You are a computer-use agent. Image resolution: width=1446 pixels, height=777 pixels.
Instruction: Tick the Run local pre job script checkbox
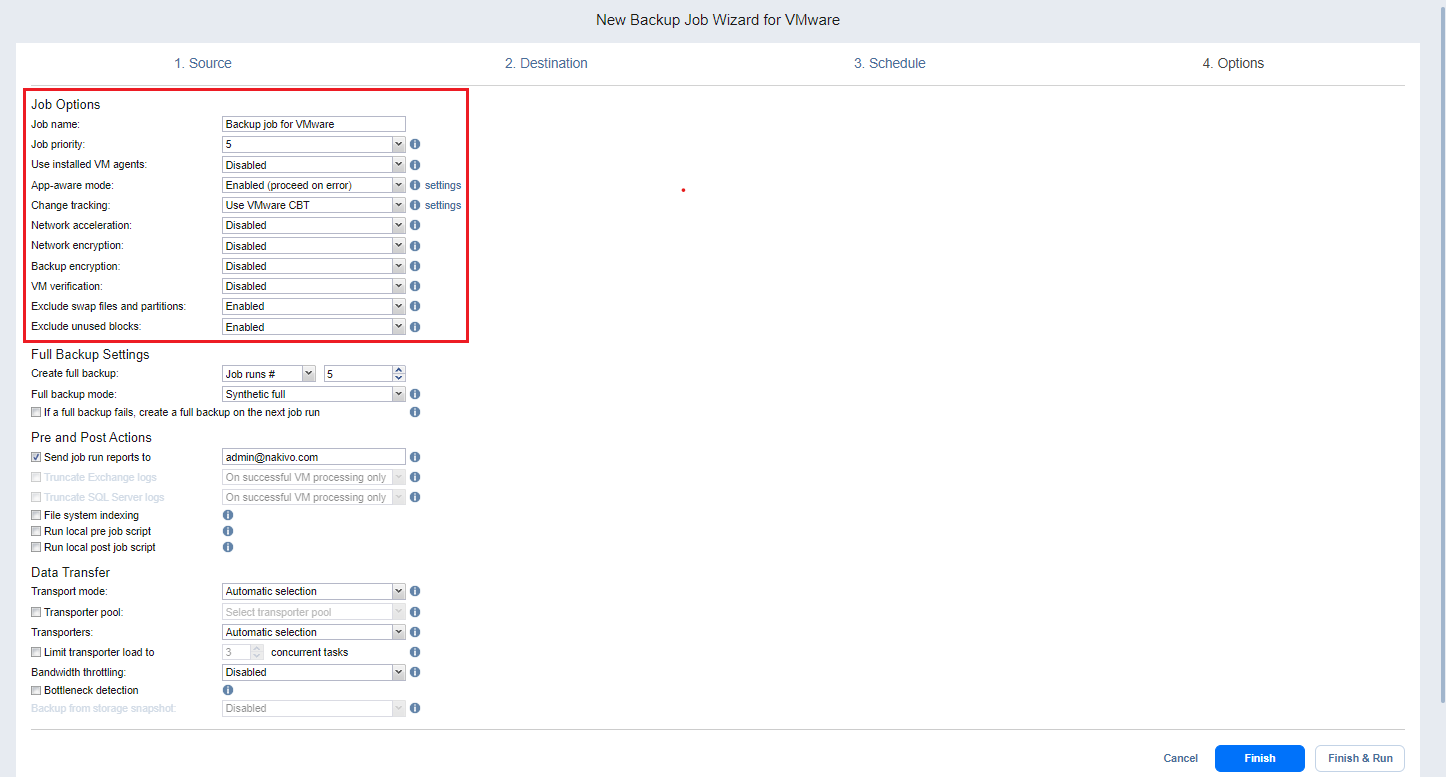point(37,531)
